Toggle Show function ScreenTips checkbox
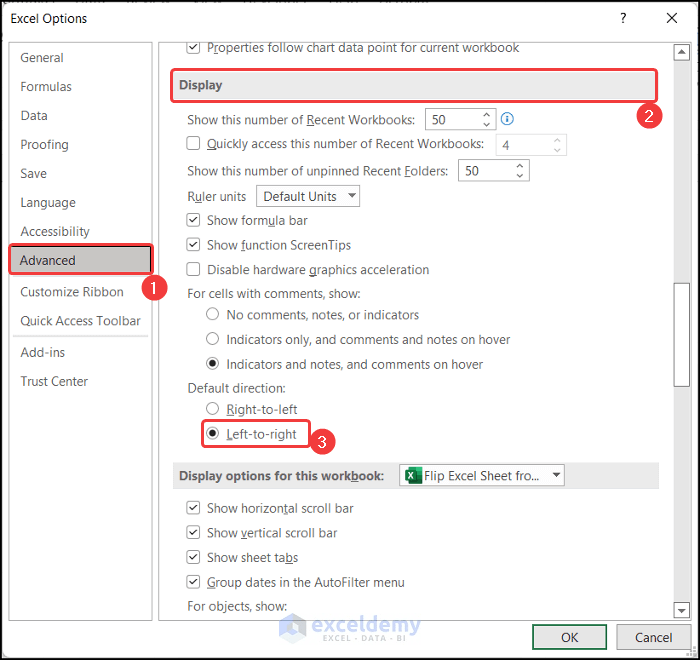The image size is (700, 660). (x=193, y=245)
